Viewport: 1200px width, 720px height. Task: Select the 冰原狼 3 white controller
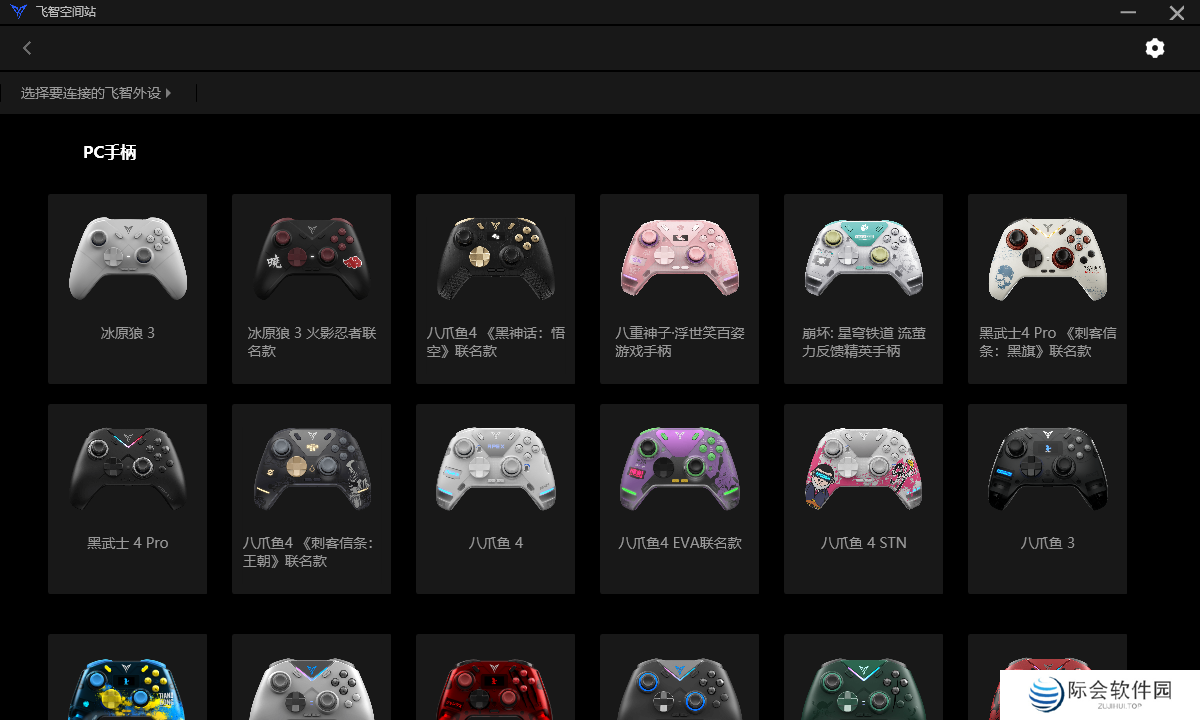128,289
